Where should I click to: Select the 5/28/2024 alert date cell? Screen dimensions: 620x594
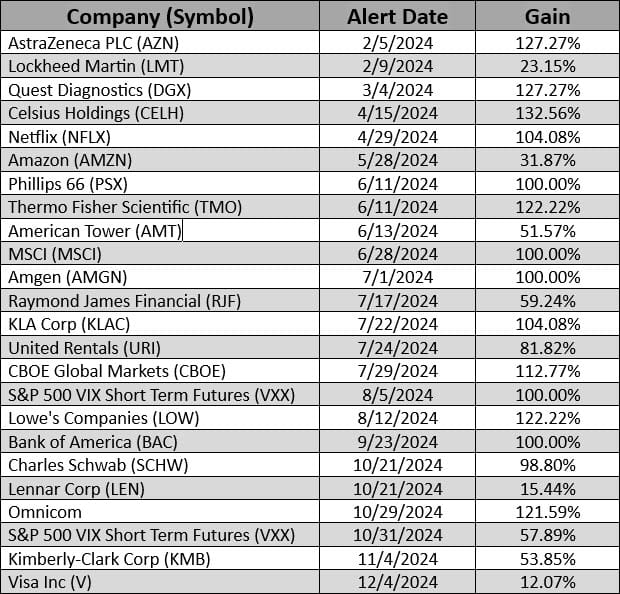[397, 160]
